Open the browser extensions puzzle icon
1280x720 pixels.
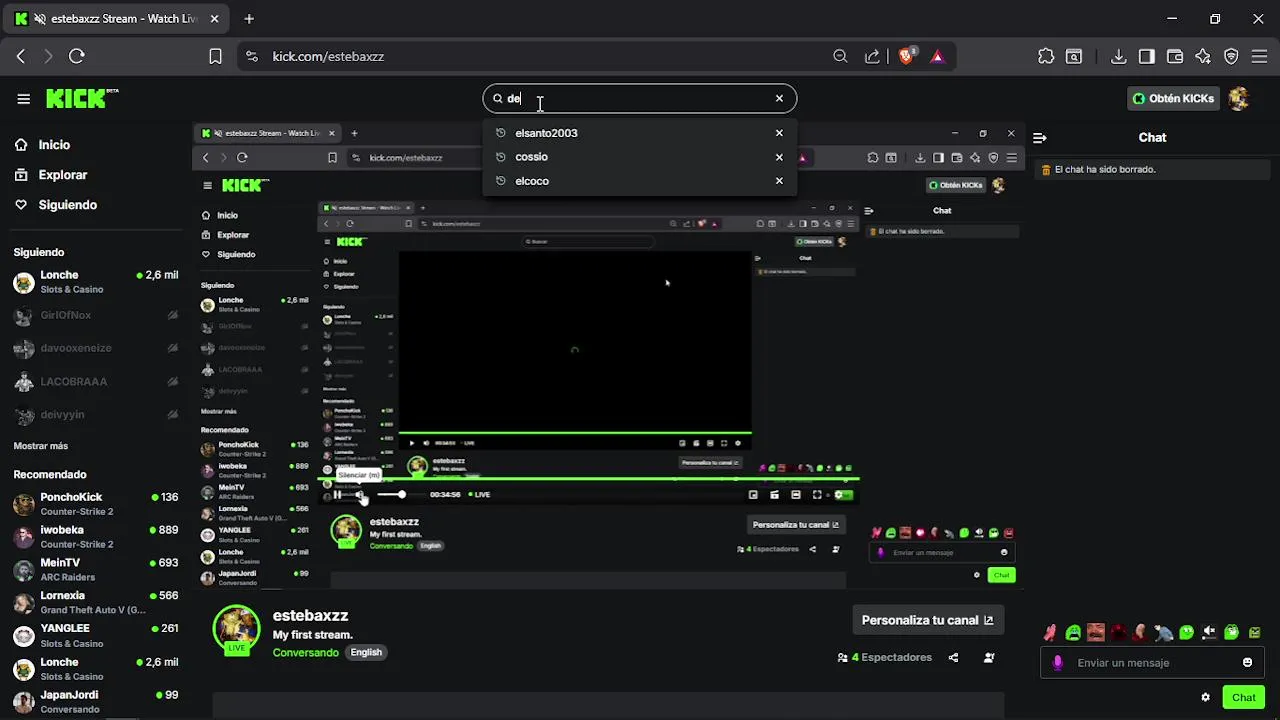(x=1046, y=56)
